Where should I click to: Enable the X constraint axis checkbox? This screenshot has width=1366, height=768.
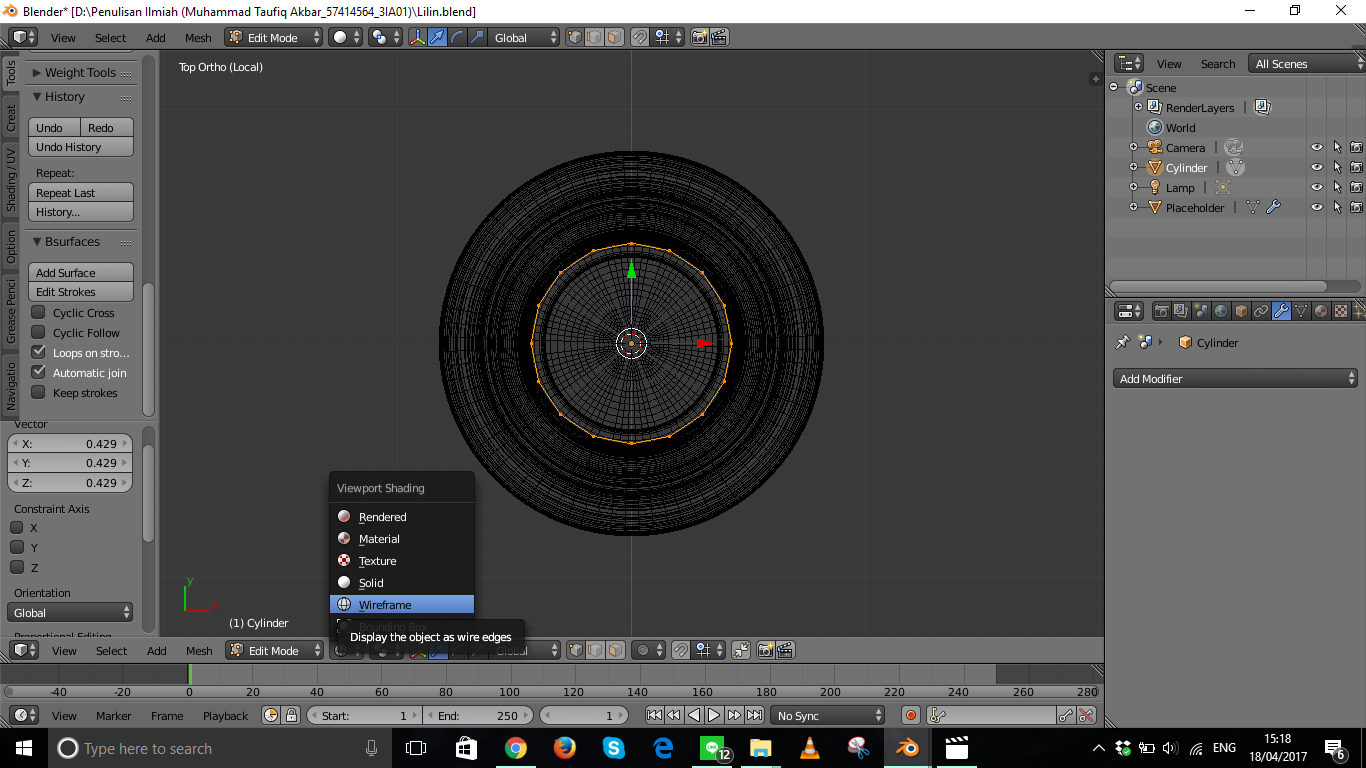[x=17, y=527]
